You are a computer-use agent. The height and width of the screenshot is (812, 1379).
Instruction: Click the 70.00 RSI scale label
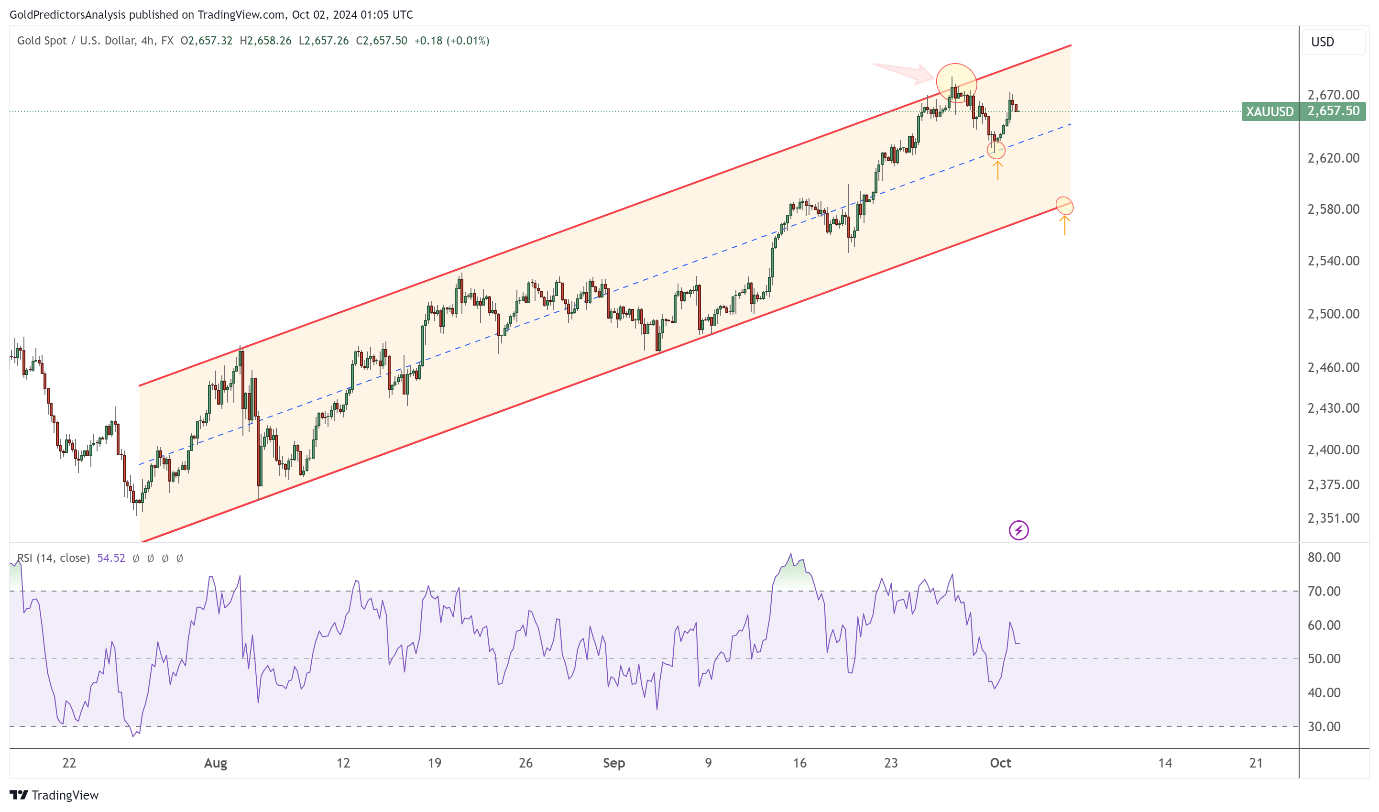click(1323, 591)
